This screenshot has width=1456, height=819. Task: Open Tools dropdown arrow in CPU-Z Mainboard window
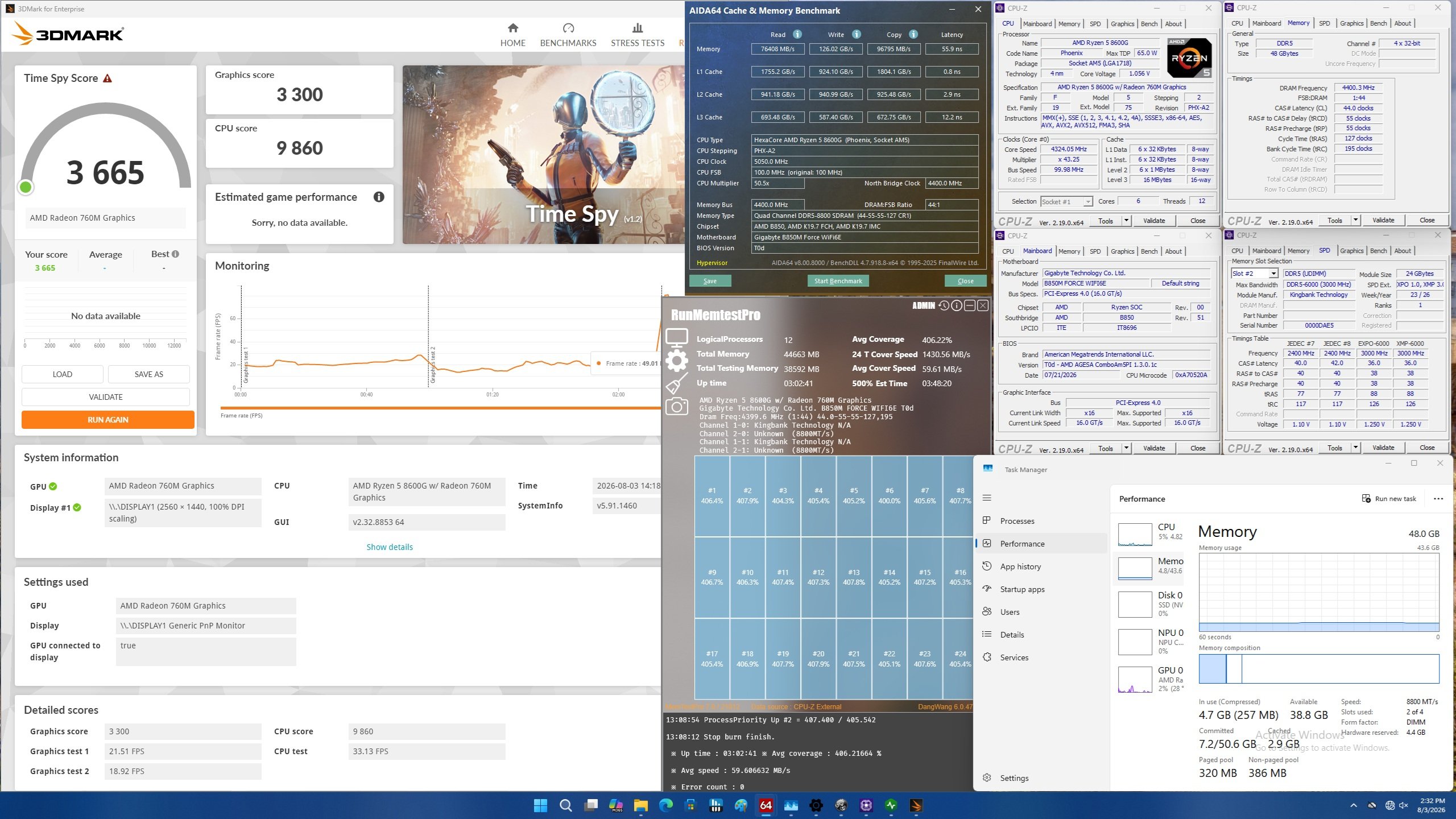(x=1126, y=448)
